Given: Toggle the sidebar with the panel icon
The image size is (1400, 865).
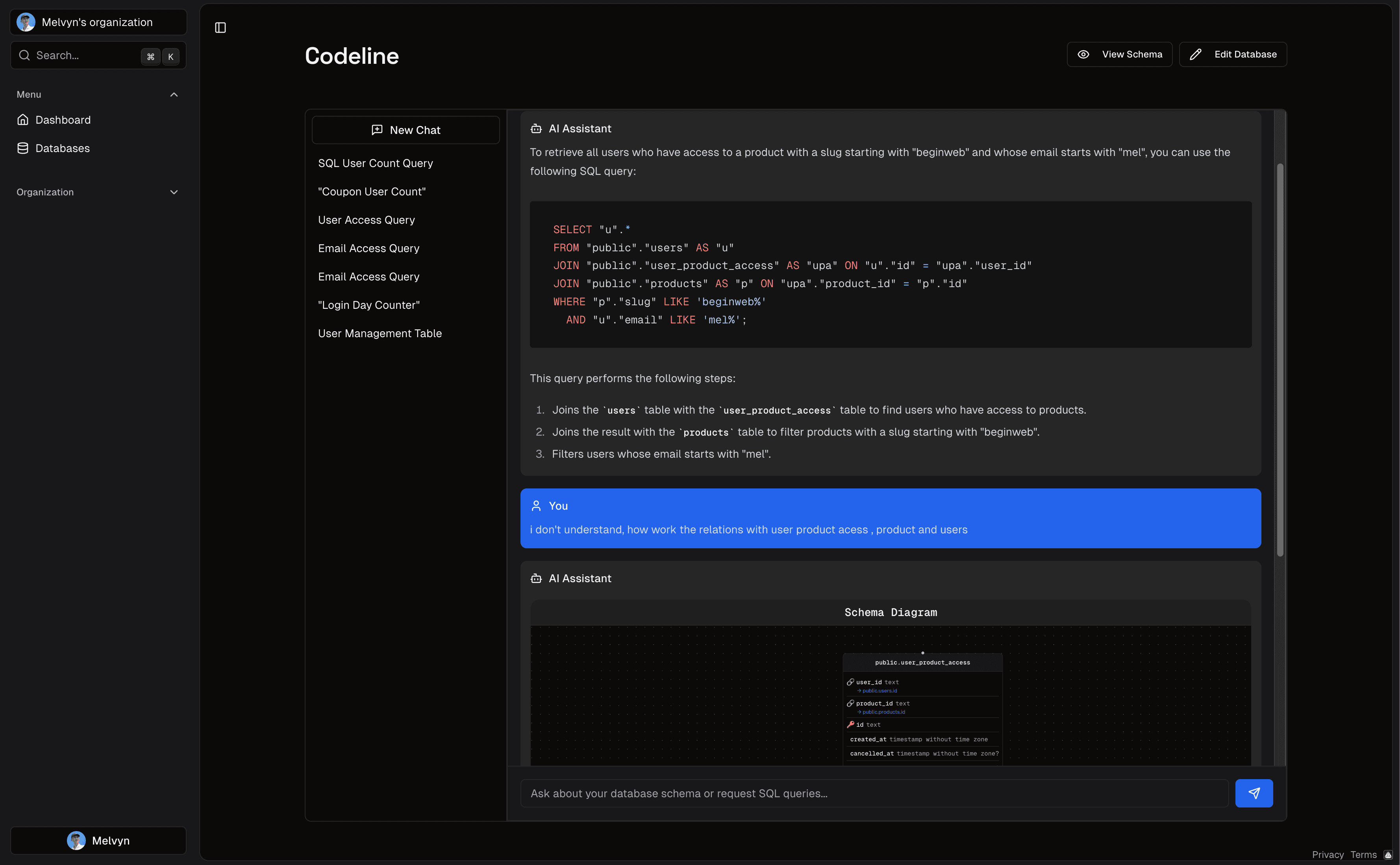Looking at the screenshot, I should tap(220, 27).
